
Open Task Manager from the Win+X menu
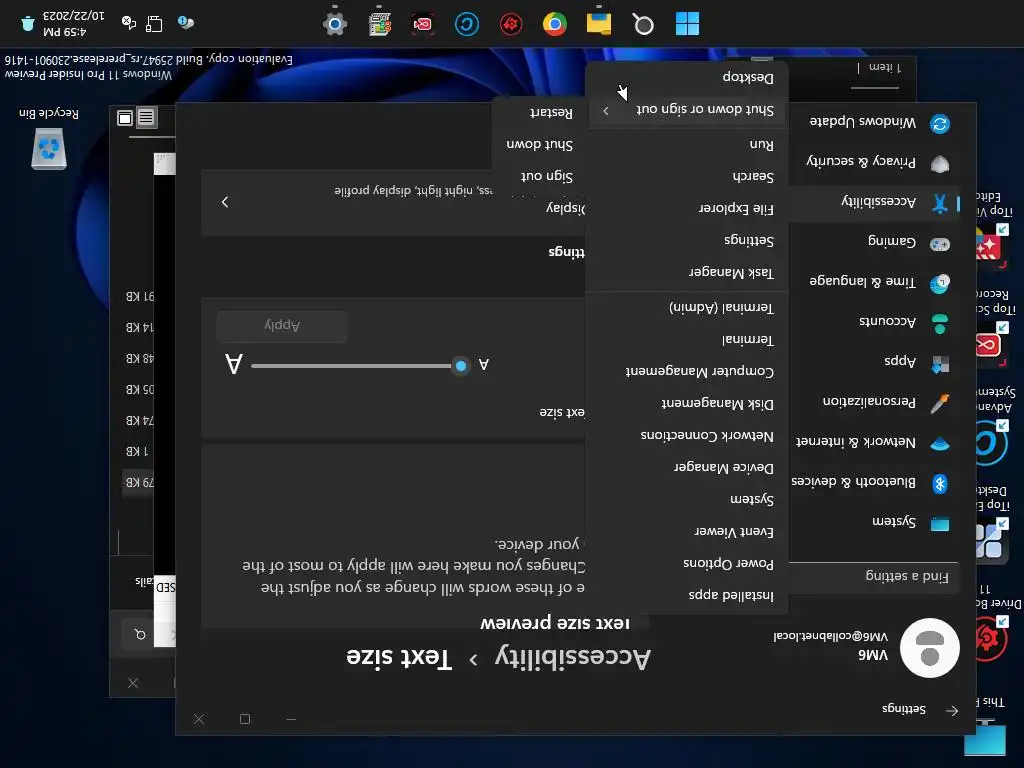click(x=687, y=272)
